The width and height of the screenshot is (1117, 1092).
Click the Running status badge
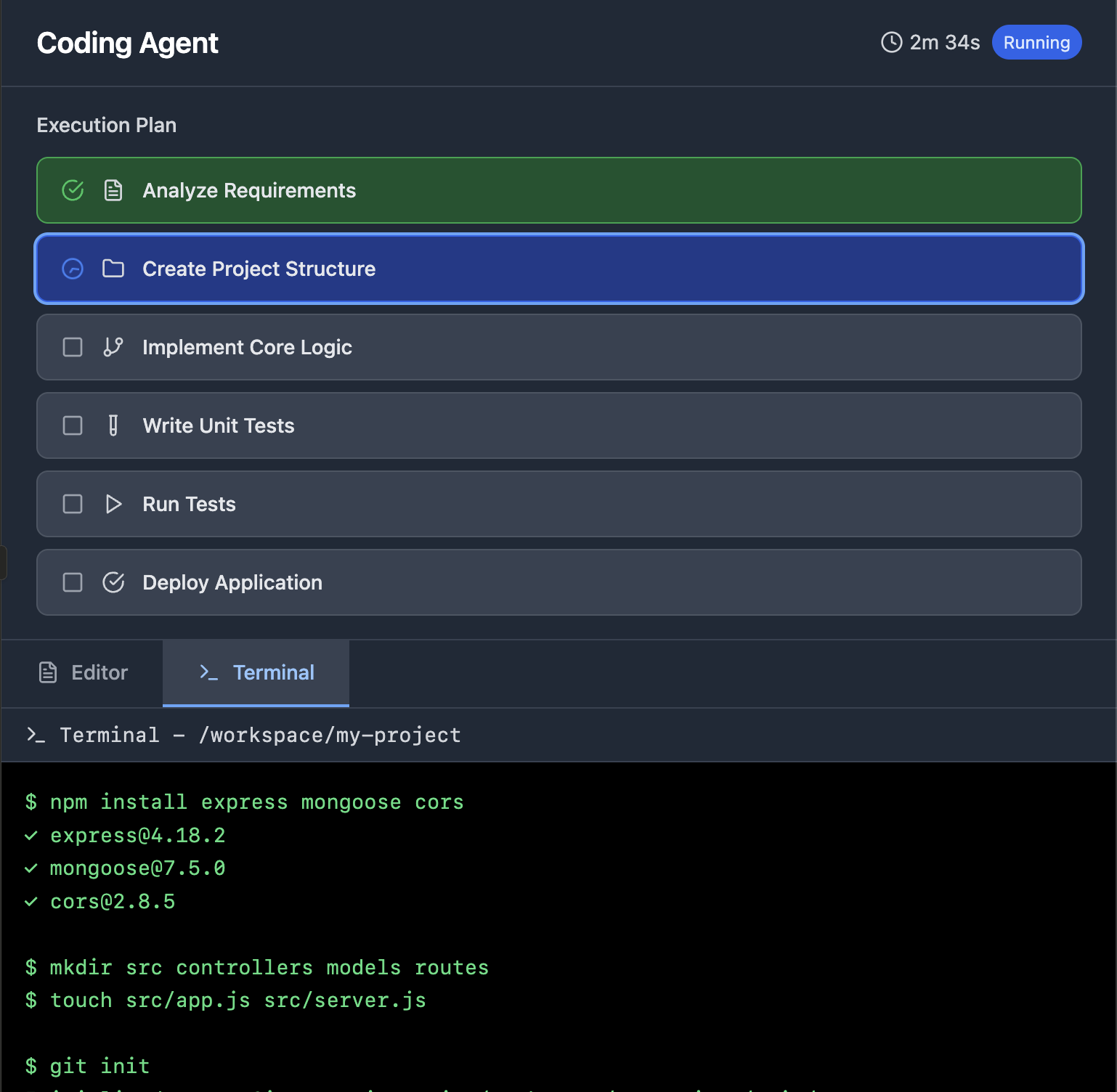coord(1036,42)
